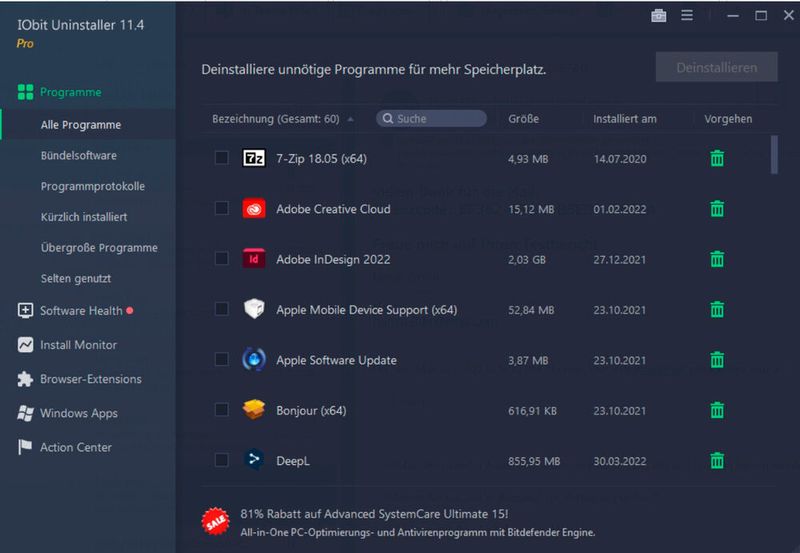
Task: Click the Adobe InDesign Id icon
Action: click(254, 259)
